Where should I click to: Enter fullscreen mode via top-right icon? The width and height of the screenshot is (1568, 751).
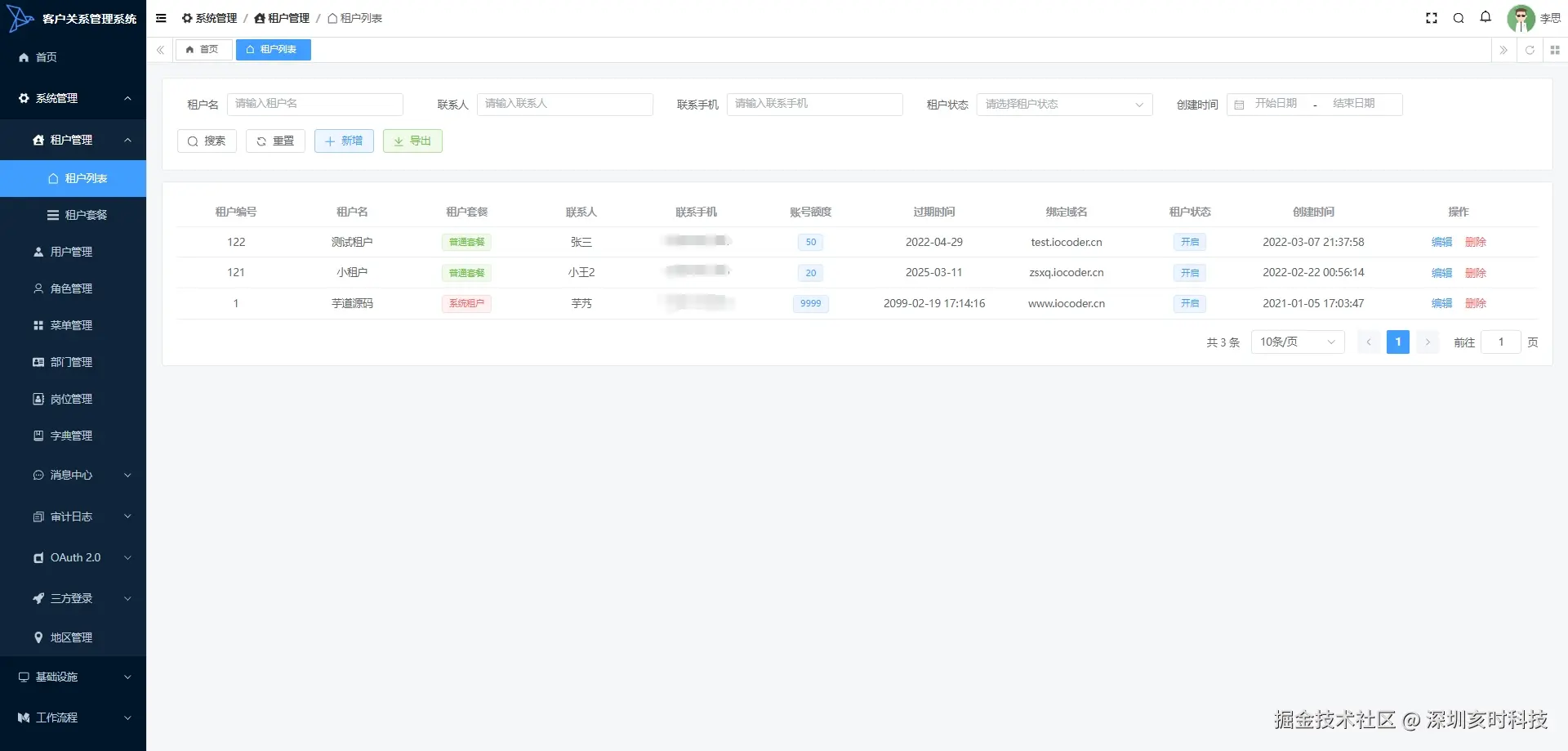point(1432,18)
